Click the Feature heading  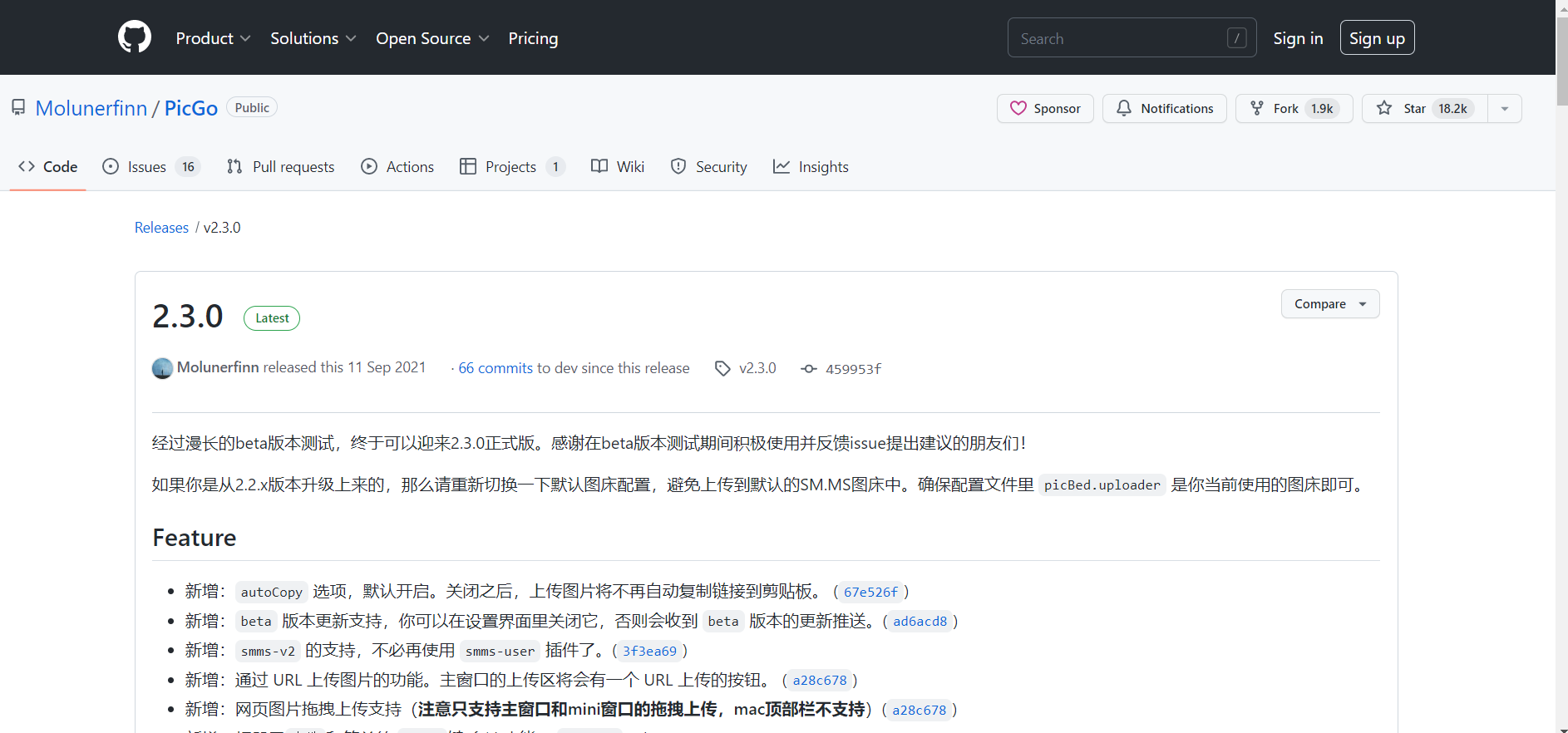[195, 538]
